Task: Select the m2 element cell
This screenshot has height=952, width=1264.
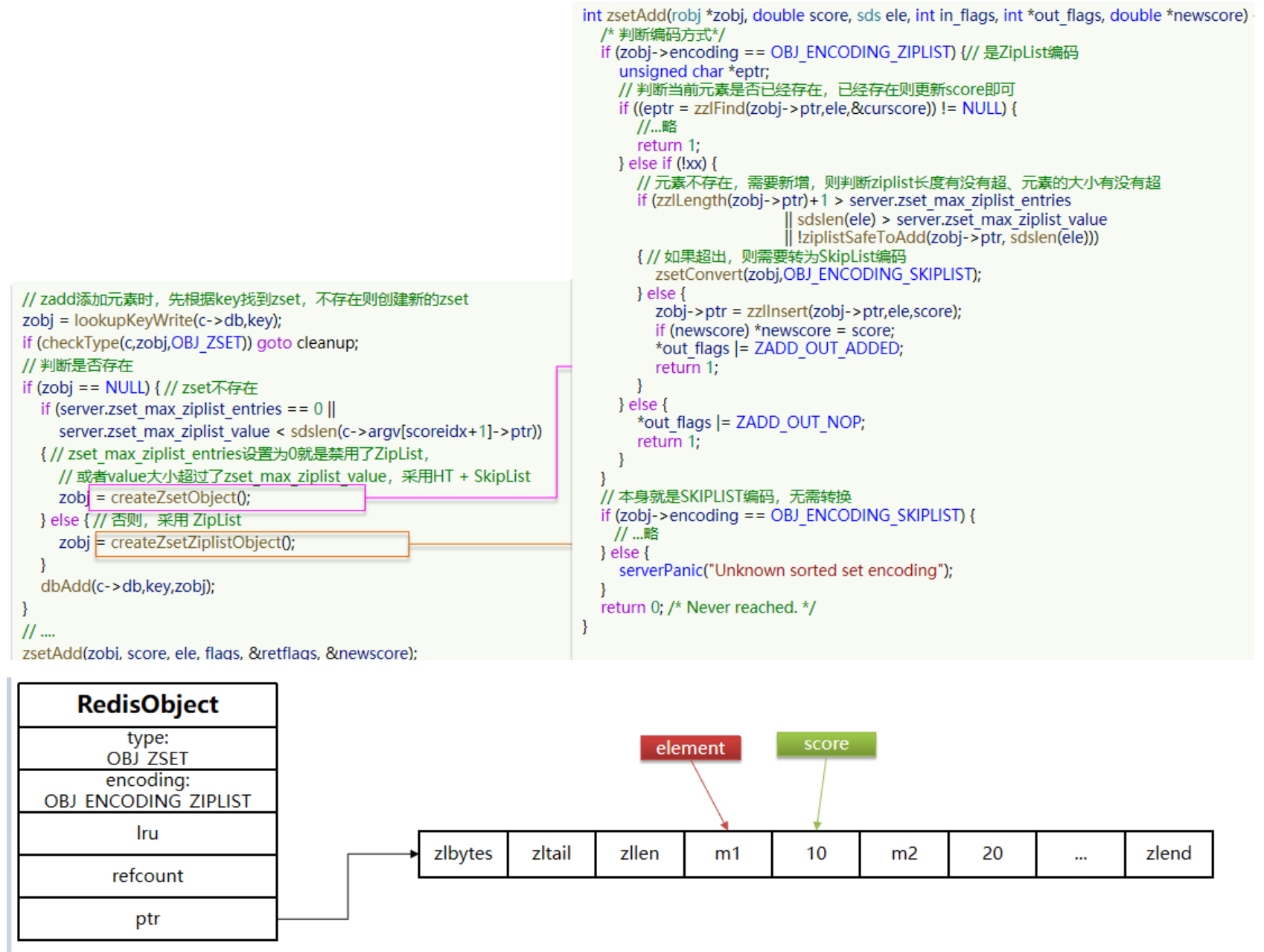Action: coord(904,854)
